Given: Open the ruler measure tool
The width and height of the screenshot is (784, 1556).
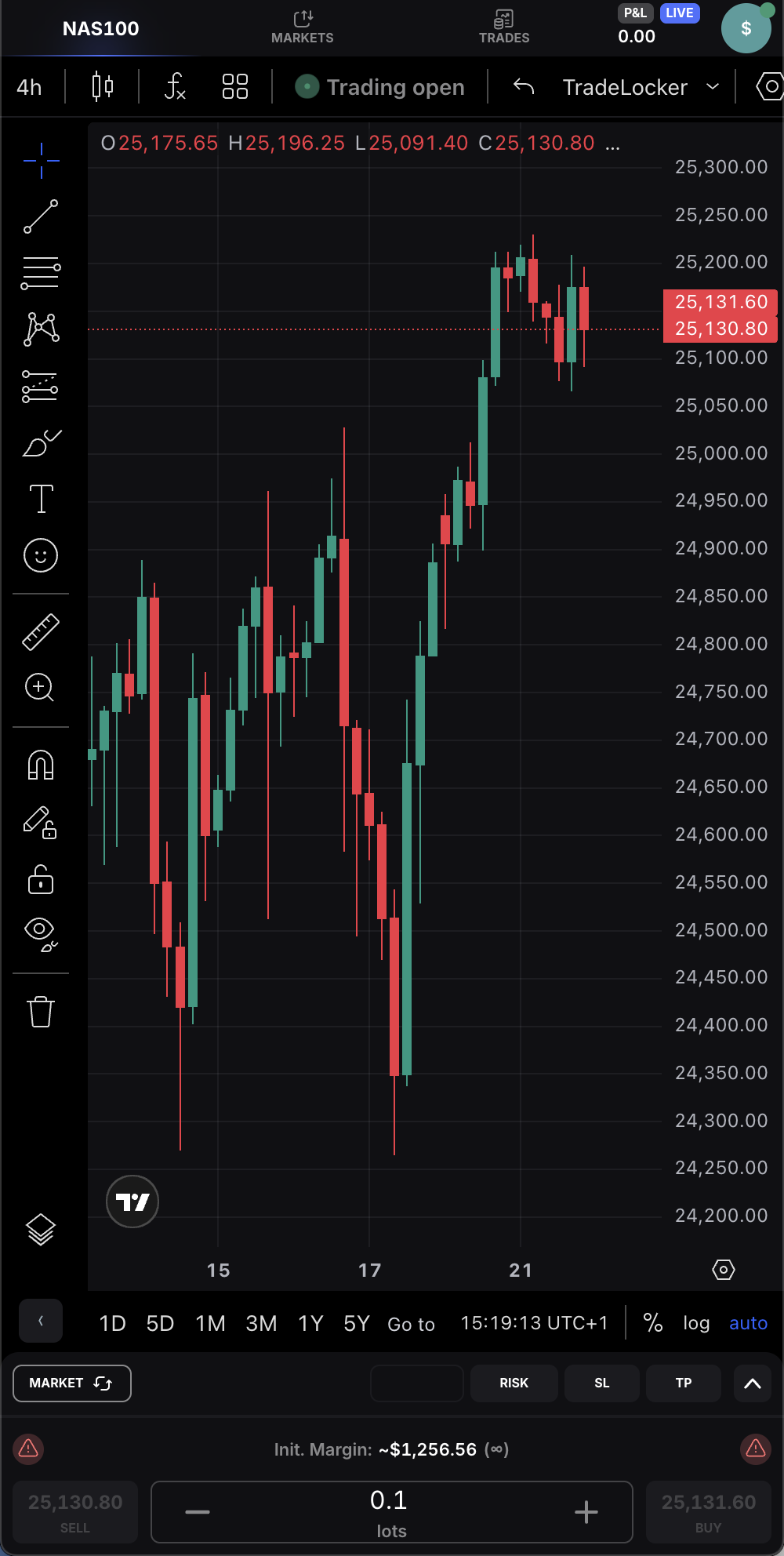Looking at the screenshot, I should (41, 632).
